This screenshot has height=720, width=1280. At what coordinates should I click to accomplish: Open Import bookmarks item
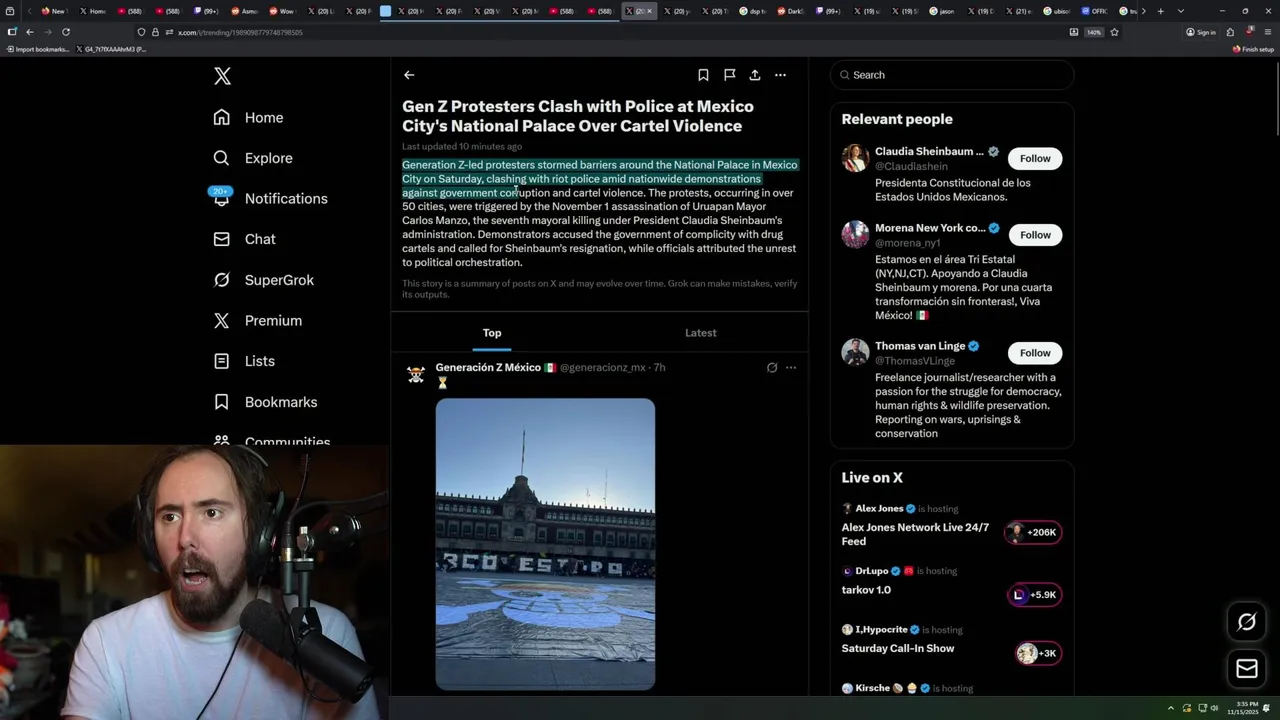pos(38,49)
